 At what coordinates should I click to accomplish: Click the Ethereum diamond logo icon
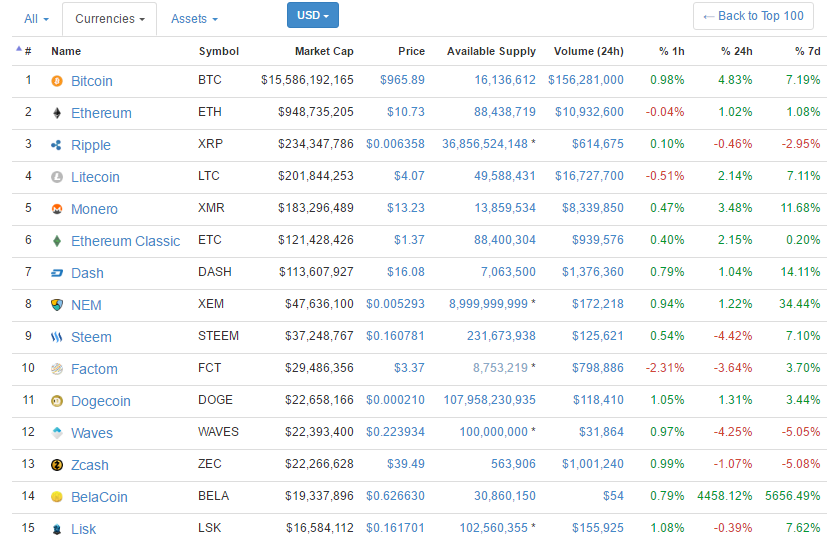point(57,113)
